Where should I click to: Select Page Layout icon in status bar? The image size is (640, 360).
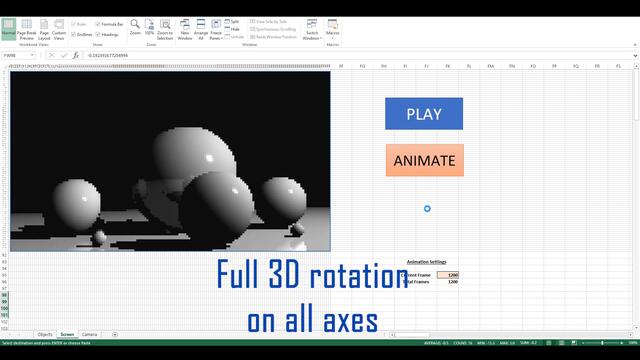click(x=562, y=343)
